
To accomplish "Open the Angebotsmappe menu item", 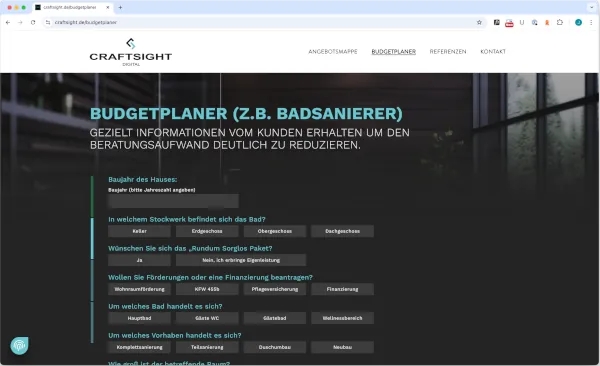I will [x=333, y=51].
